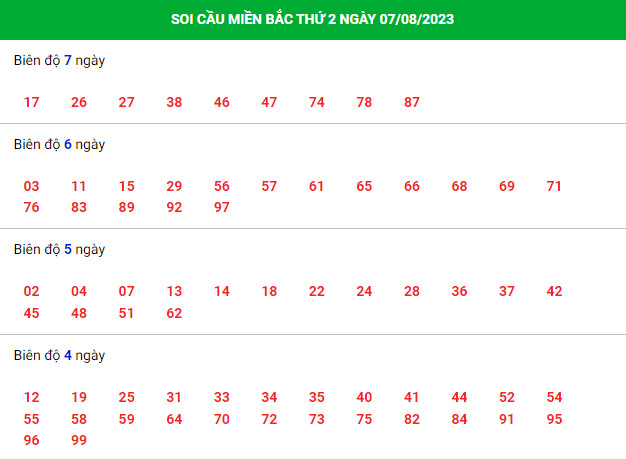
Task: Choose number 99 in Biên độ 4 ngày
Action: click(x=79, y=440)
